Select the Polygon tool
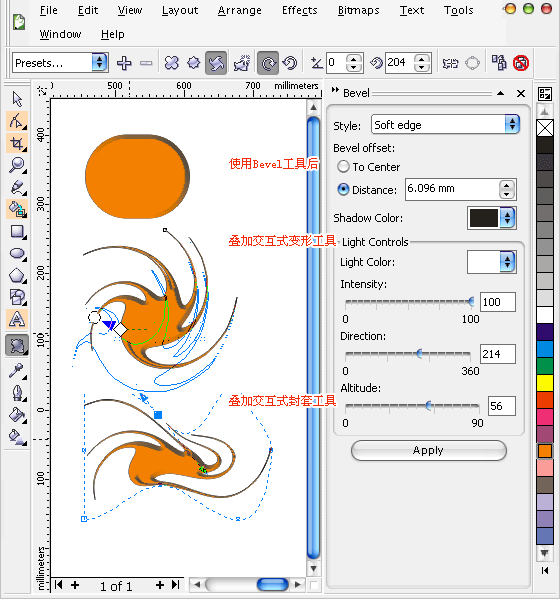The width and height of the screenshot is (560, 599). pyautogui.click(x=17, y=275)
